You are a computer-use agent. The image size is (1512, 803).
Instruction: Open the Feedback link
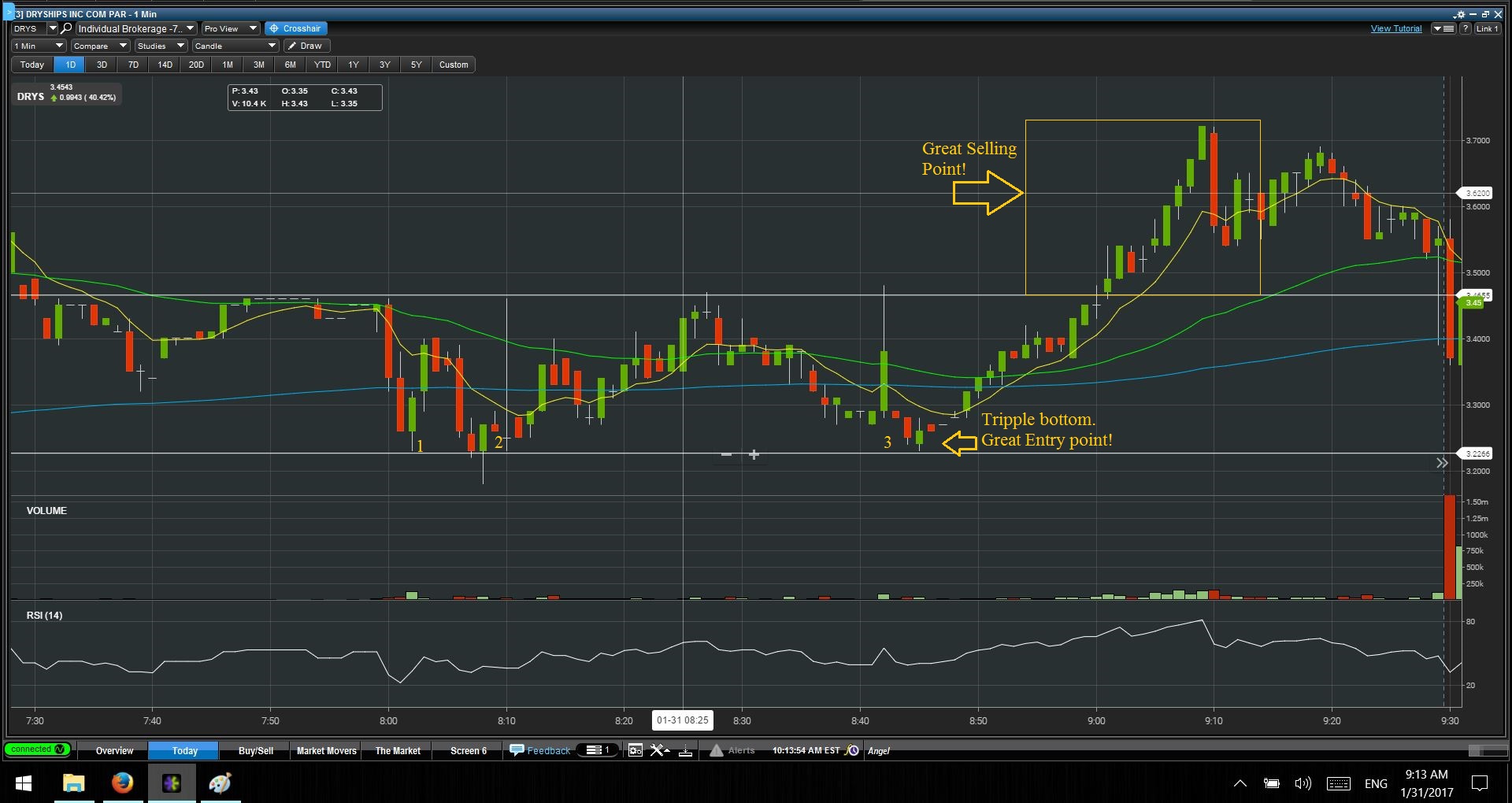[540, 750]
